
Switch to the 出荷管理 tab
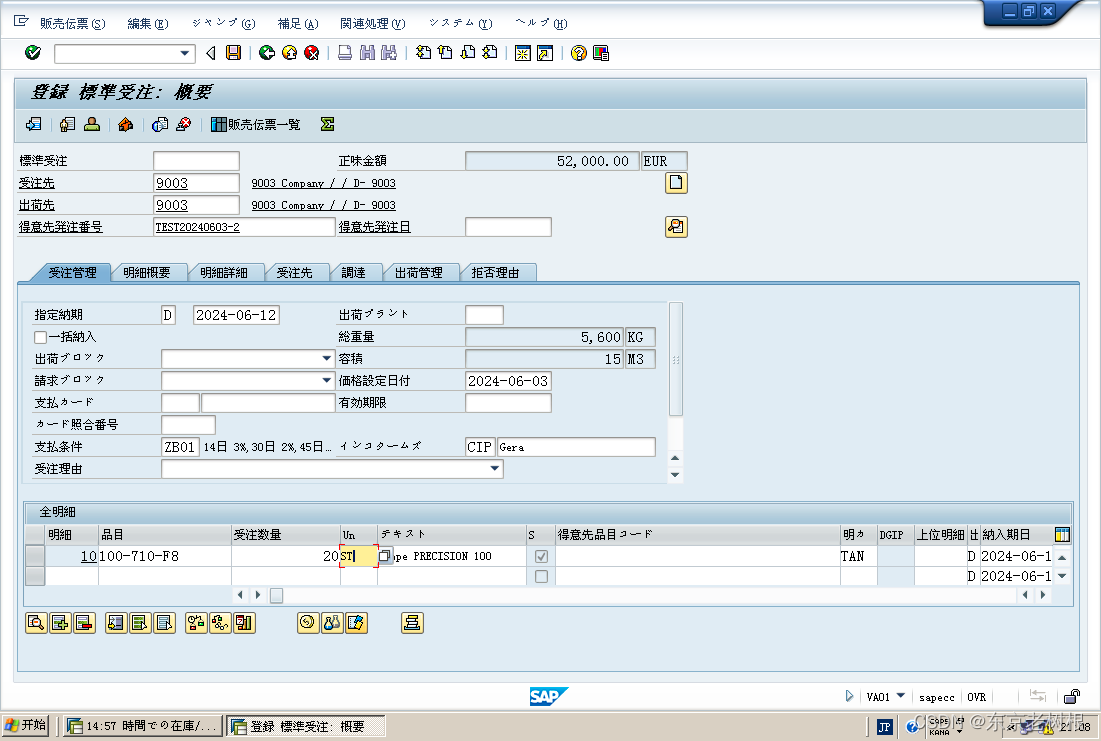[418, 273]
